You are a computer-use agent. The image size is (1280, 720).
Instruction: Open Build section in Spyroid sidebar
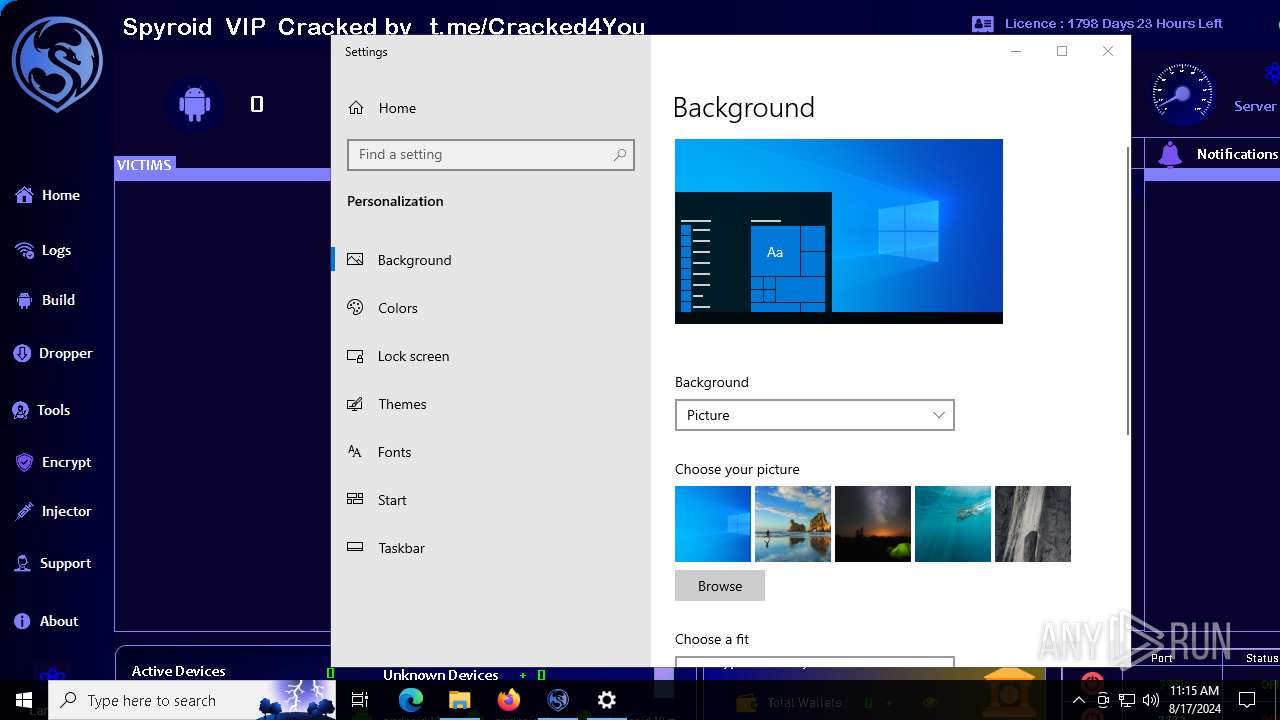[x=45, y=300]
